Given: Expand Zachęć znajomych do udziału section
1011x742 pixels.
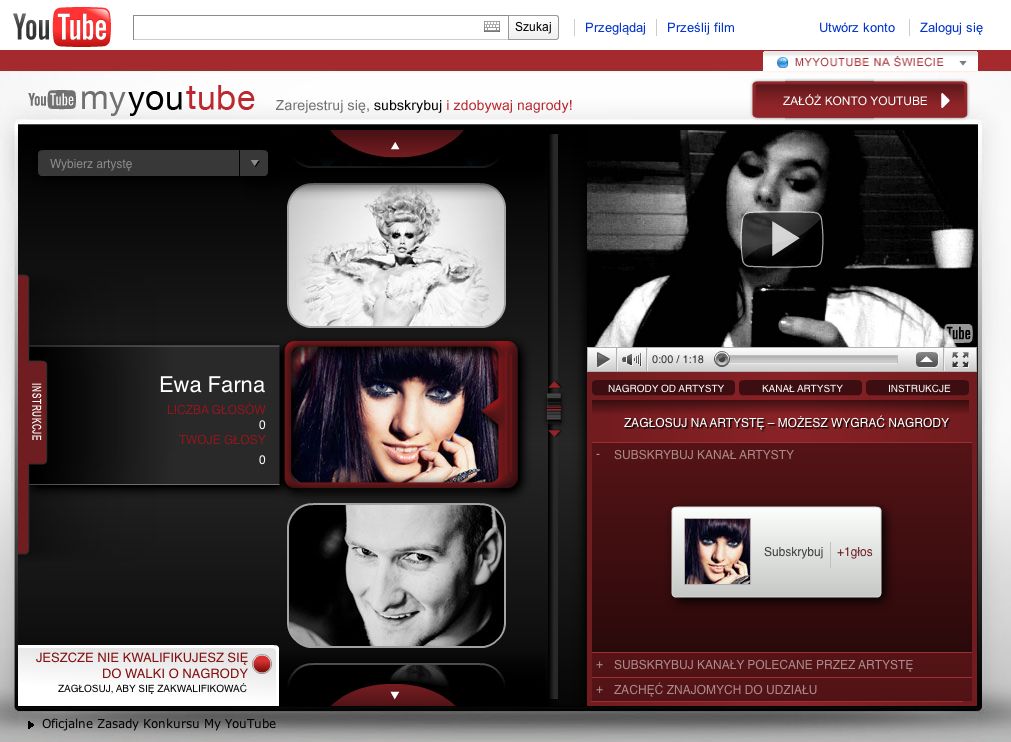Looking at the screenshot, I should (781, 690).
